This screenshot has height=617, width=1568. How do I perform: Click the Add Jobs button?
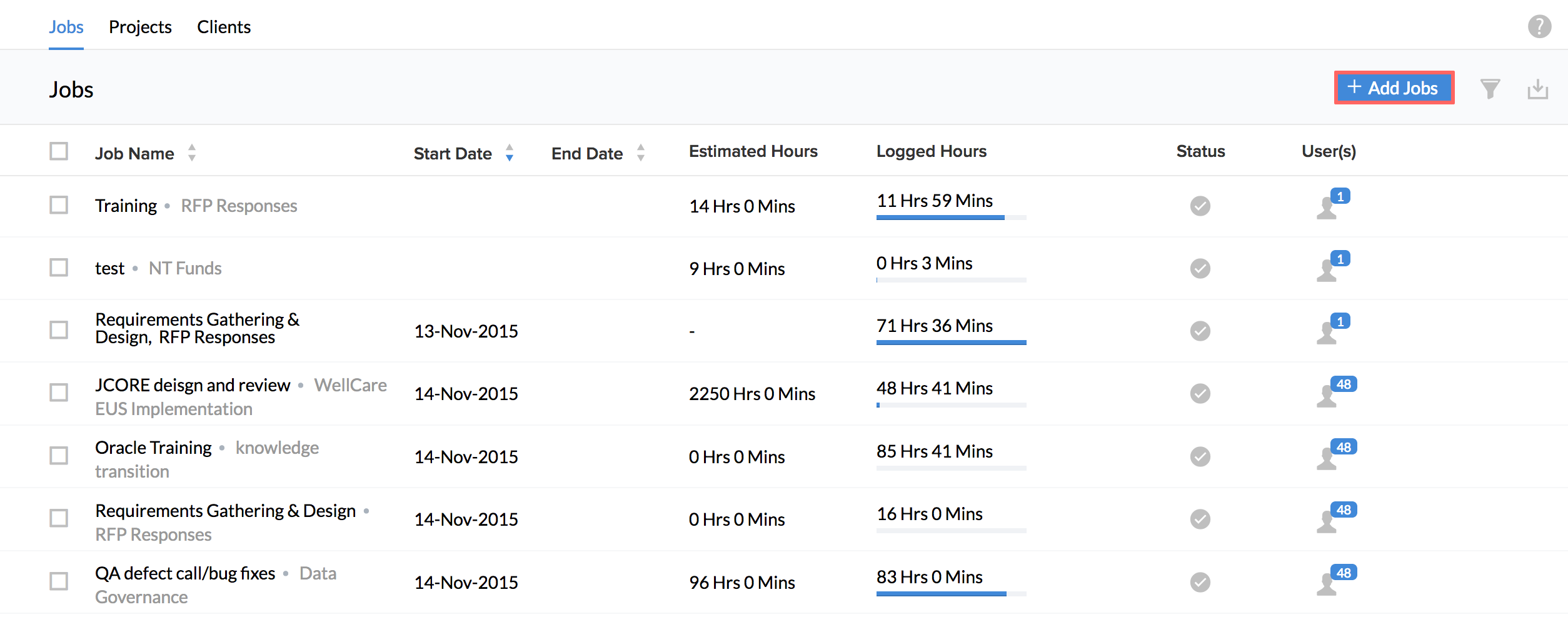[1394, 88]
